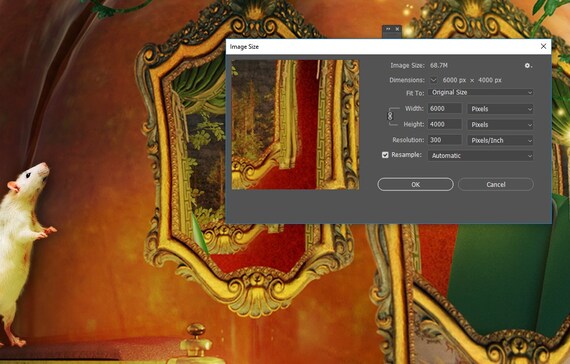Open the Fit To Original Size dropdown
570x364 pixels.
pyautogui.click(x=481, y=93)
